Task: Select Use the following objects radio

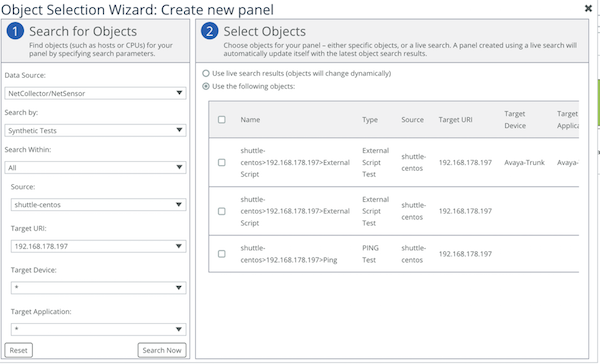Action: [206, 86]
